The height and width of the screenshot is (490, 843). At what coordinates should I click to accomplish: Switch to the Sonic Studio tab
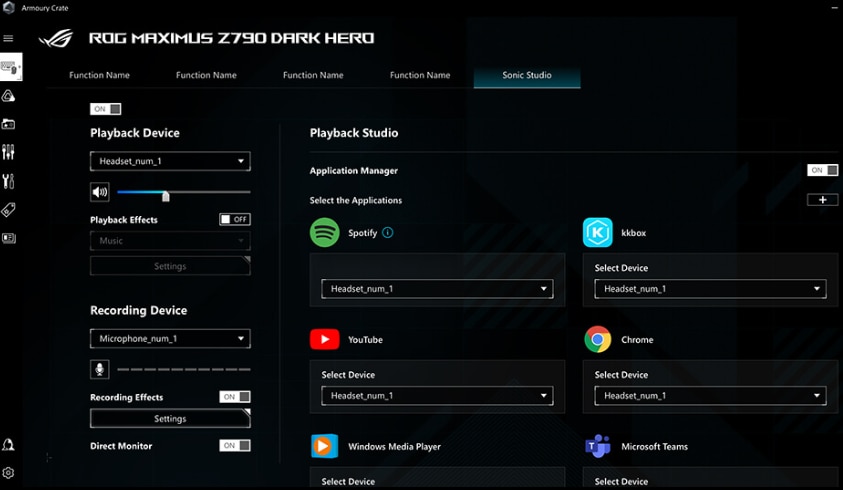click(x=527, y=75)
